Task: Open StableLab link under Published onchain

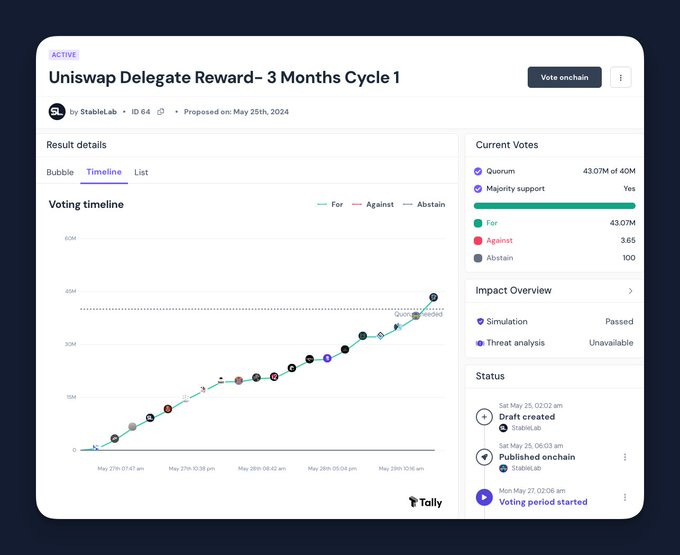Action: [x=526, y=468]
